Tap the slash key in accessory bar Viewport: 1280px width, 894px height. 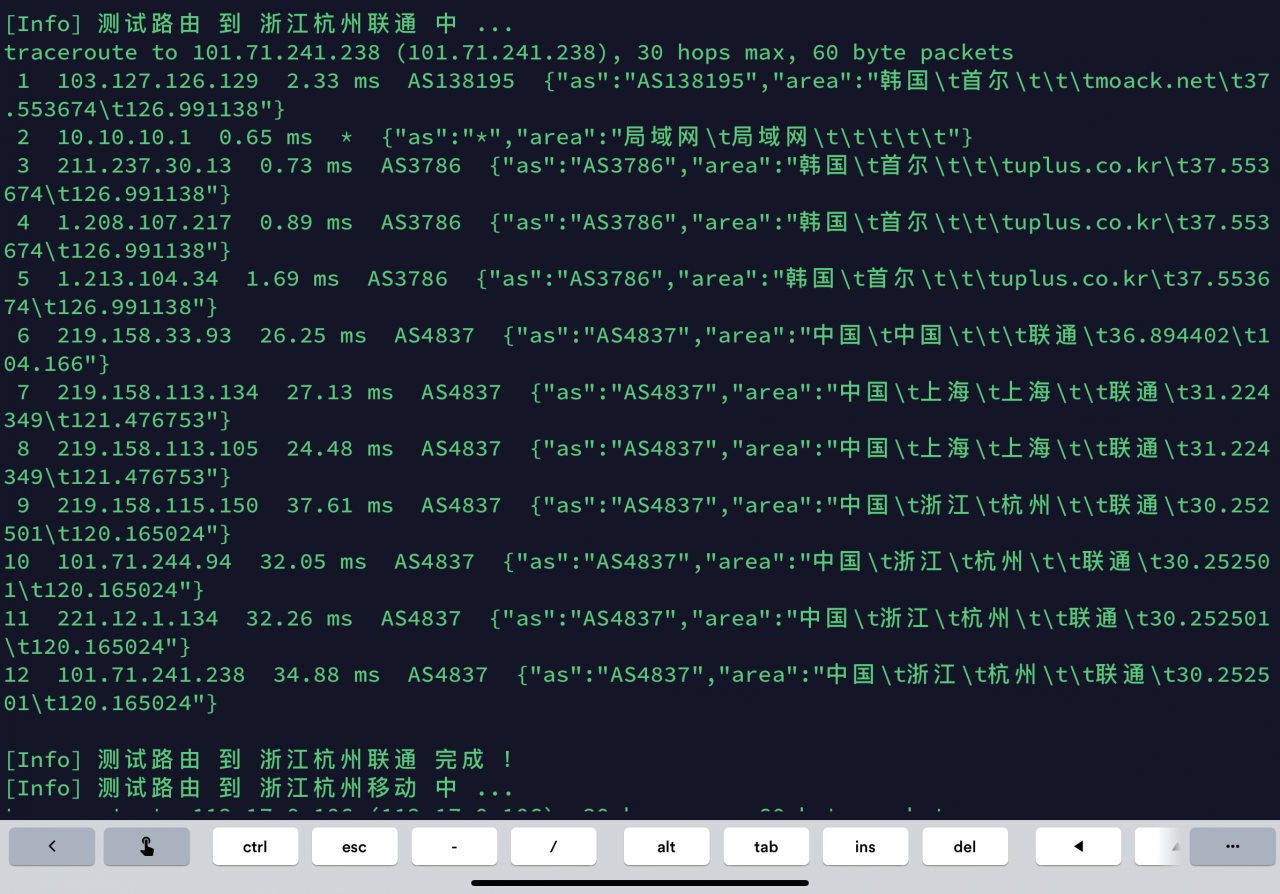[x=553, y=847]
